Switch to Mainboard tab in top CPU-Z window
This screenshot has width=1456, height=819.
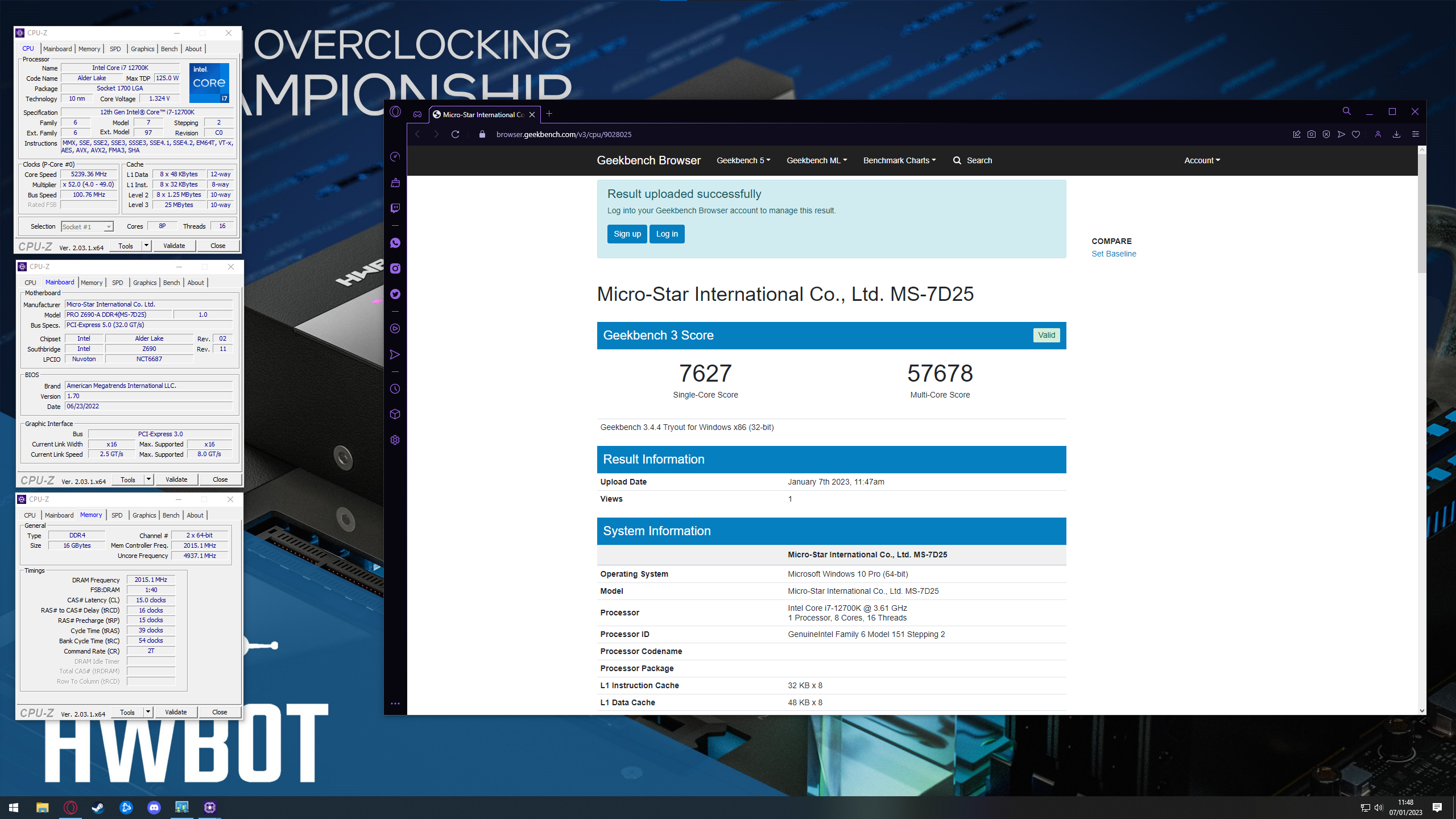(57, 49)
